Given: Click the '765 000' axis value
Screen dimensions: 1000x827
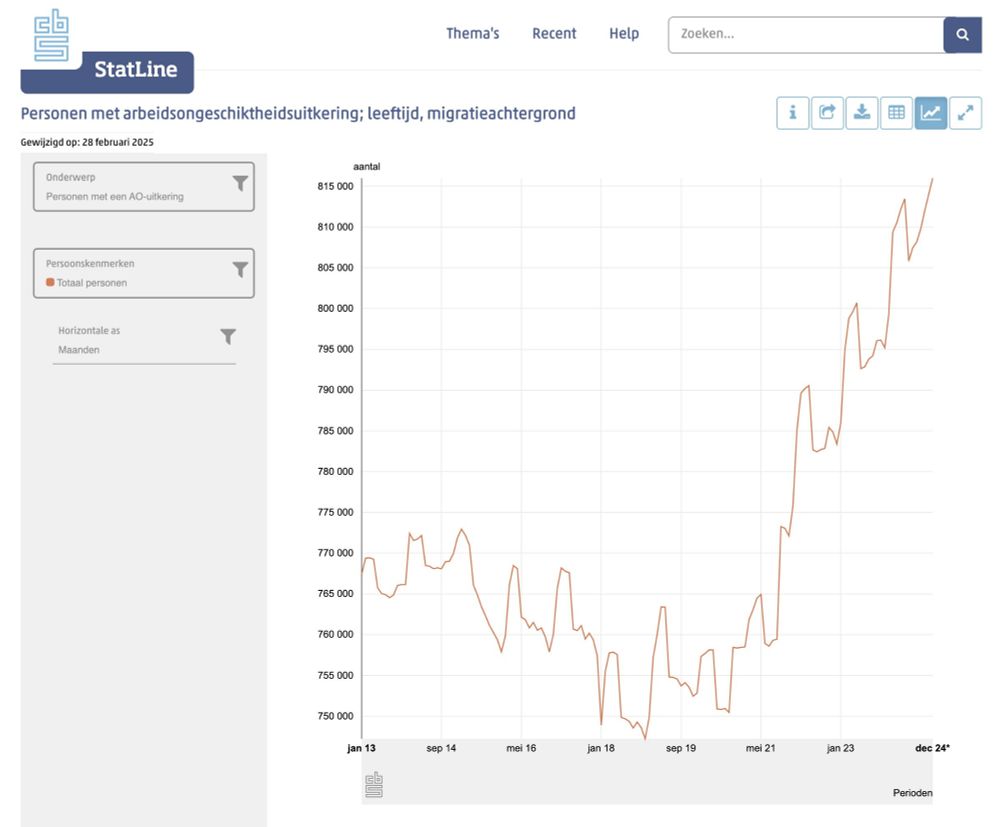Looking at the screenshot, I should click(335, 593).
